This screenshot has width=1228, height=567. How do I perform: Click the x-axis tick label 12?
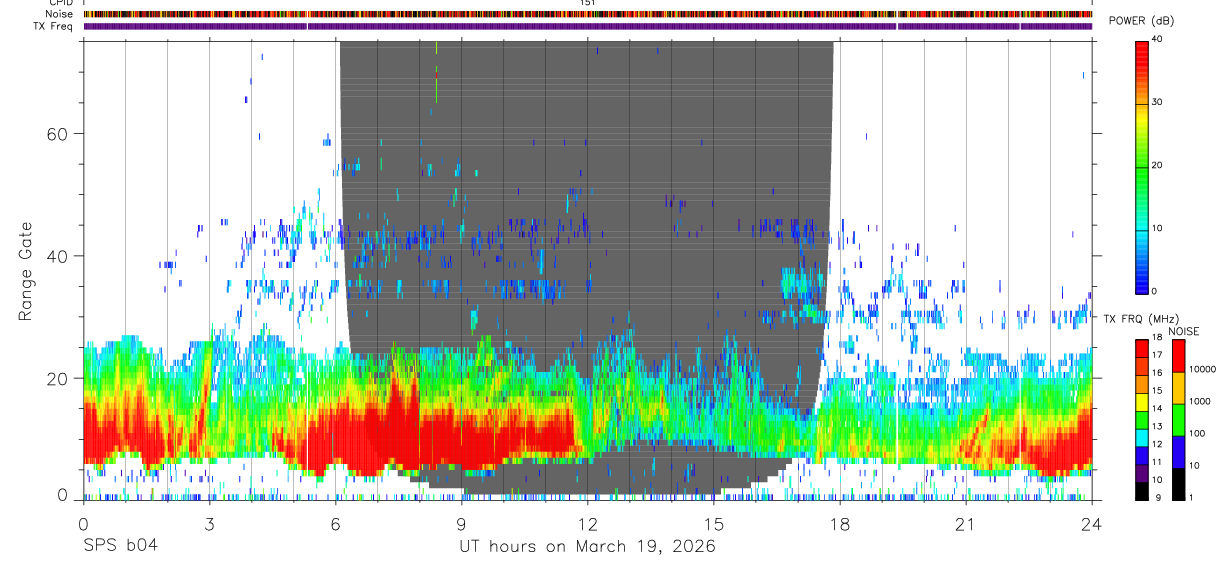tap(587, 523)
